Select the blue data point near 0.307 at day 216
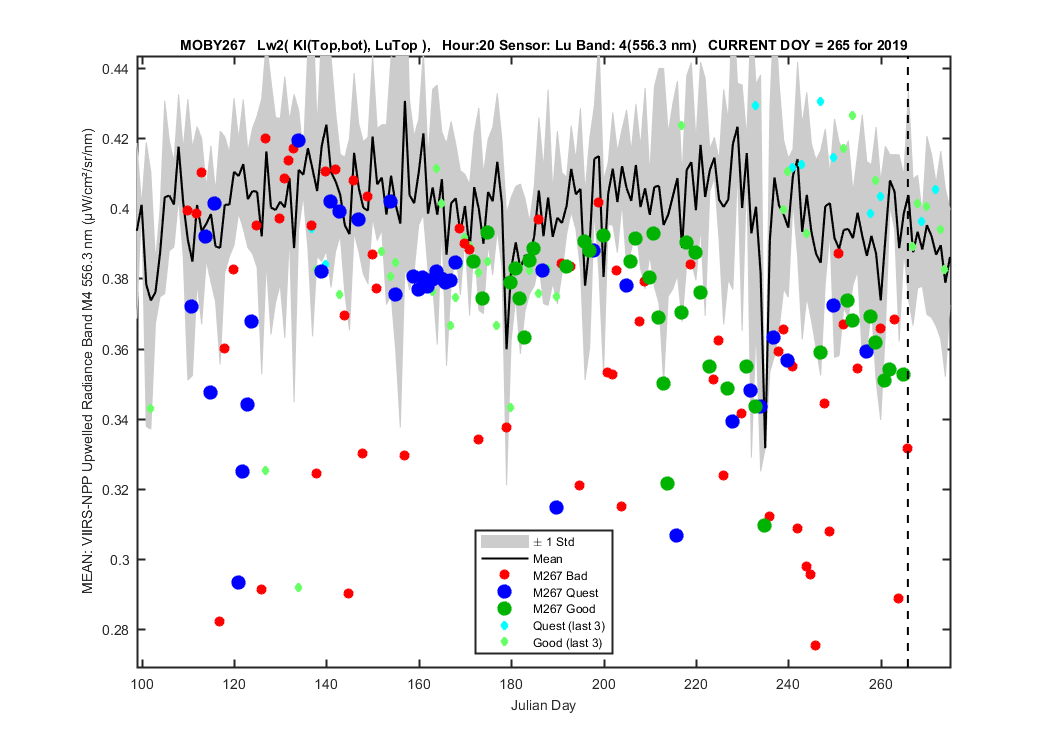Viewport: 1050px width, 750px height. coord(676,536)
